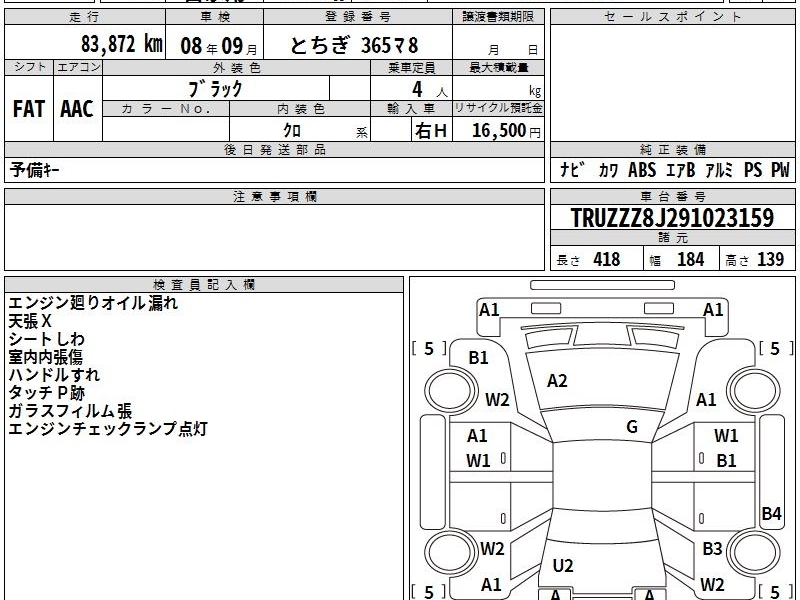Click the note 室内内張傷
Screen dimensions: 800x600
pyautogui.click(x=45, y=357)
